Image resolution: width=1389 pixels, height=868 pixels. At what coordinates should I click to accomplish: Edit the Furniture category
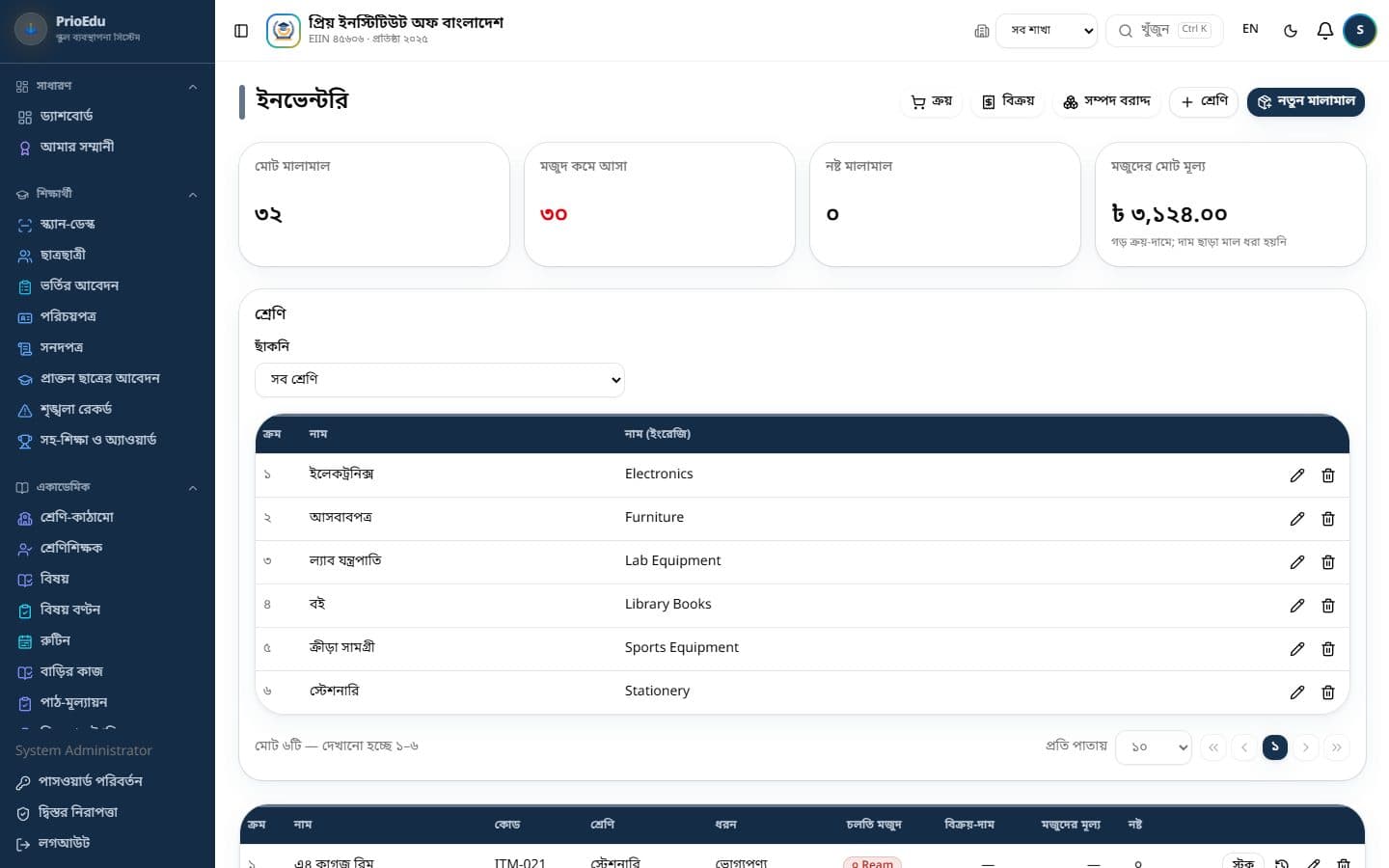1297,519
